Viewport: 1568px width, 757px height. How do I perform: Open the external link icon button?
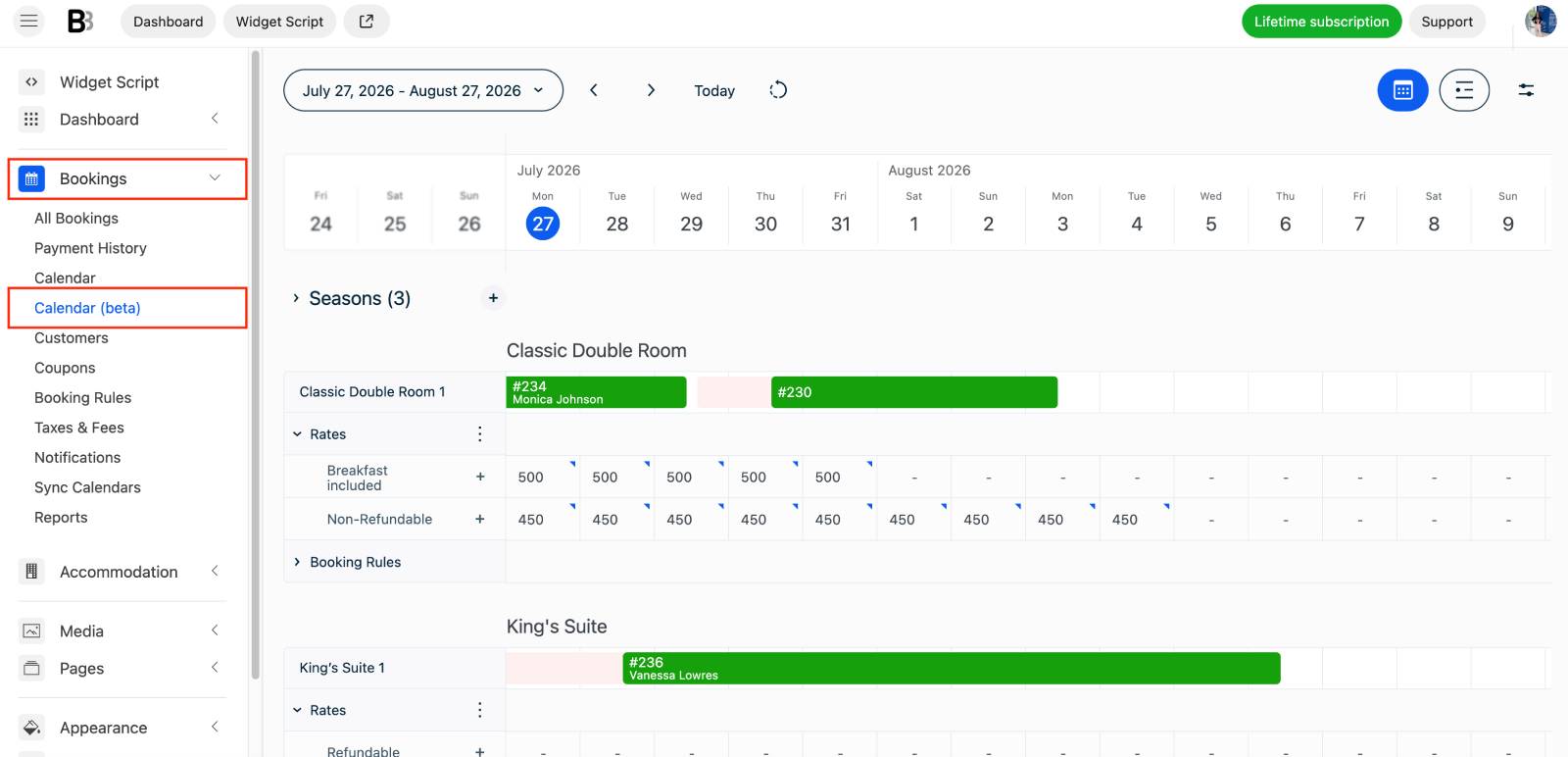367,22
